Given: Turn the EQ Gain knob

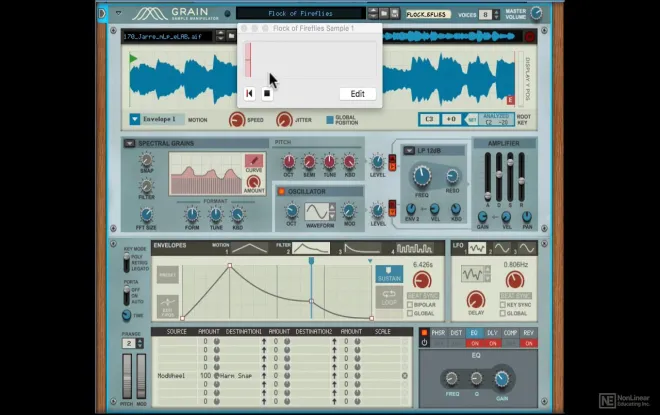Looking at the screenshot, I should 501,379.
